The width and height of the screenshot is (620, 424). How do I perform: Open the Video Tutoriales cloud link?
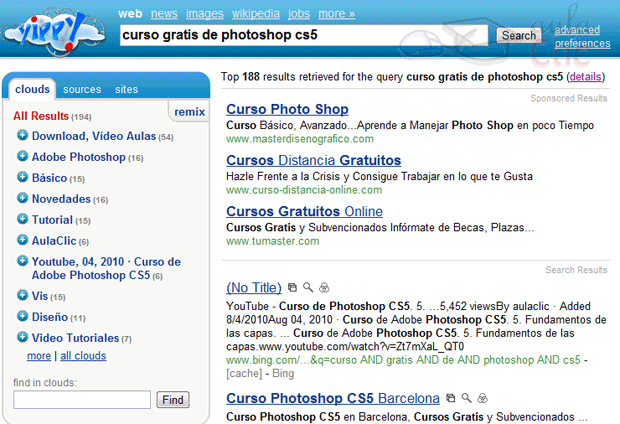pos(76,338)
